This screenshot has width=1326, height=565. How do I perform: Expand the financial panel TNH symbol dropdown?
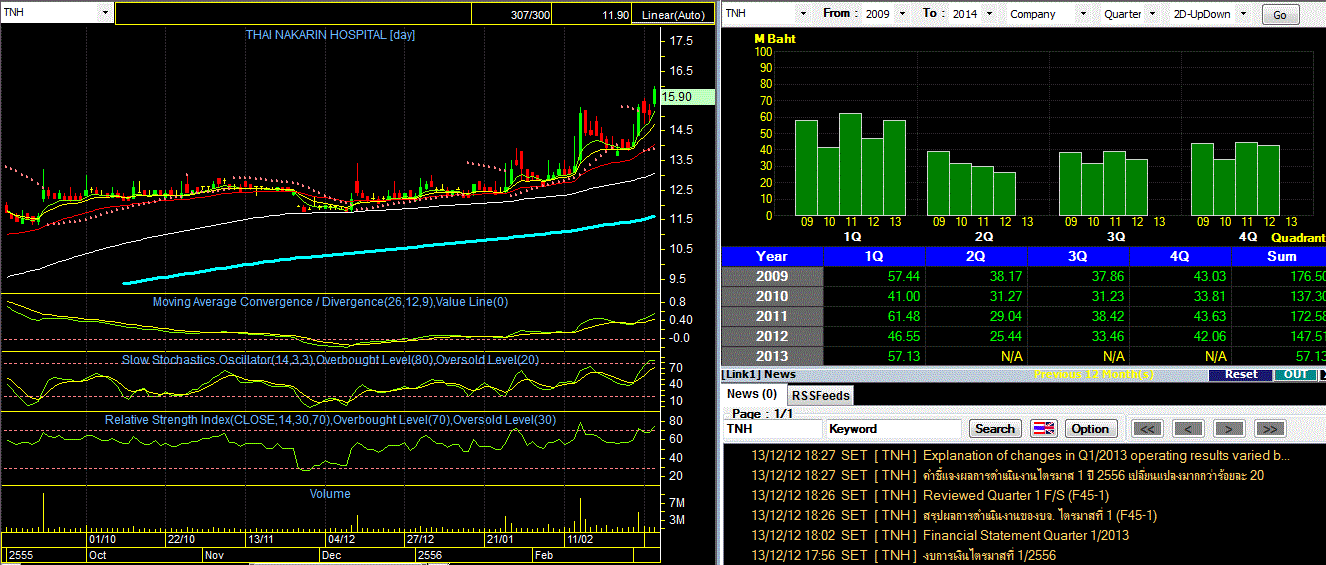coord(802,13)
